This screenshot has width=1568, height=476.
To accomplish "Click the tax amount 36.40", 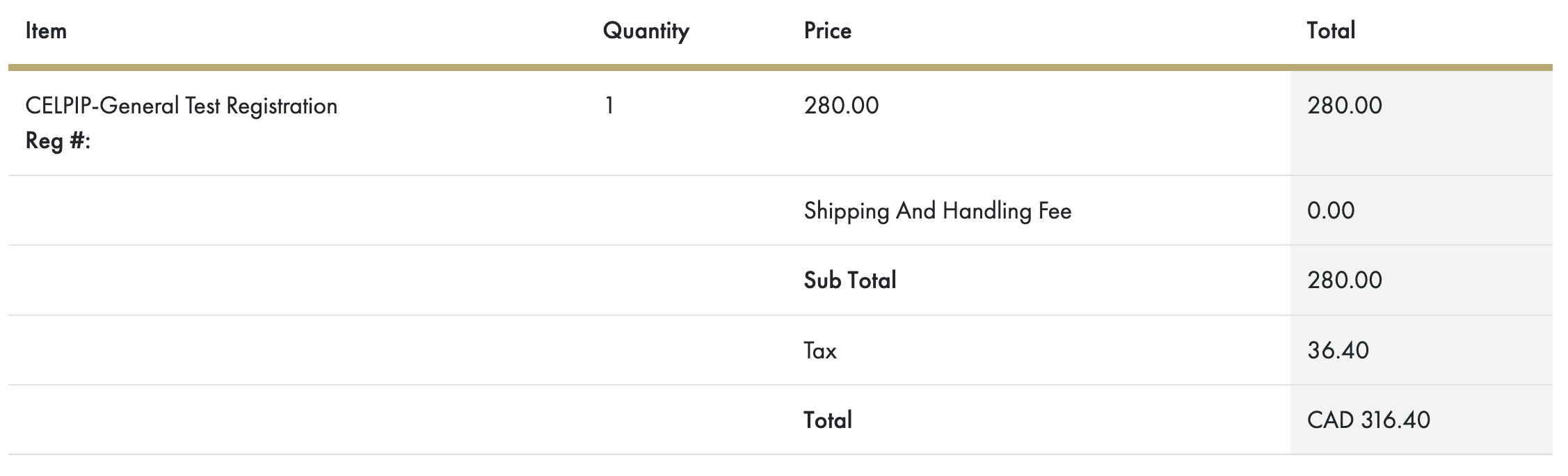I will 1338,350.
